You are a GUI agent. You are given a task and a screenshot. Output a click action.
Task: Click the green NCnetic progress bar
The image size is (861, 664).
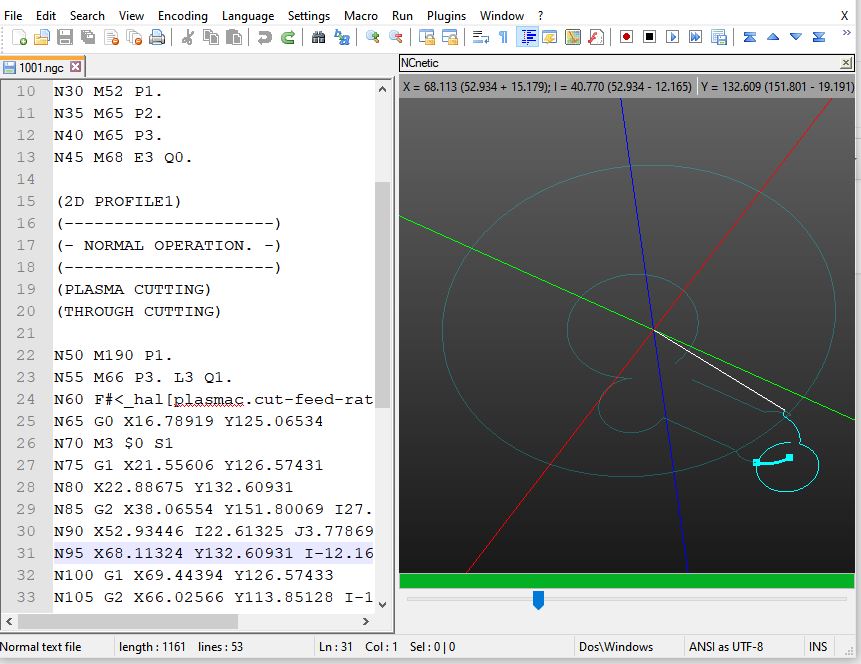627,581
